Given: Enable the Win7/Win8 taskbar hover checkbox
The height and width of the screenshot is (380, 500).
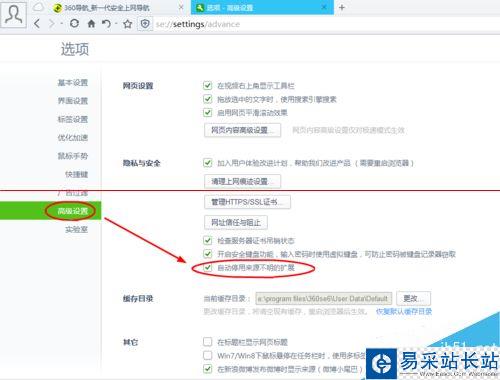Looking at the screenshot, I should pyautogui.click(x=207, y=355).
